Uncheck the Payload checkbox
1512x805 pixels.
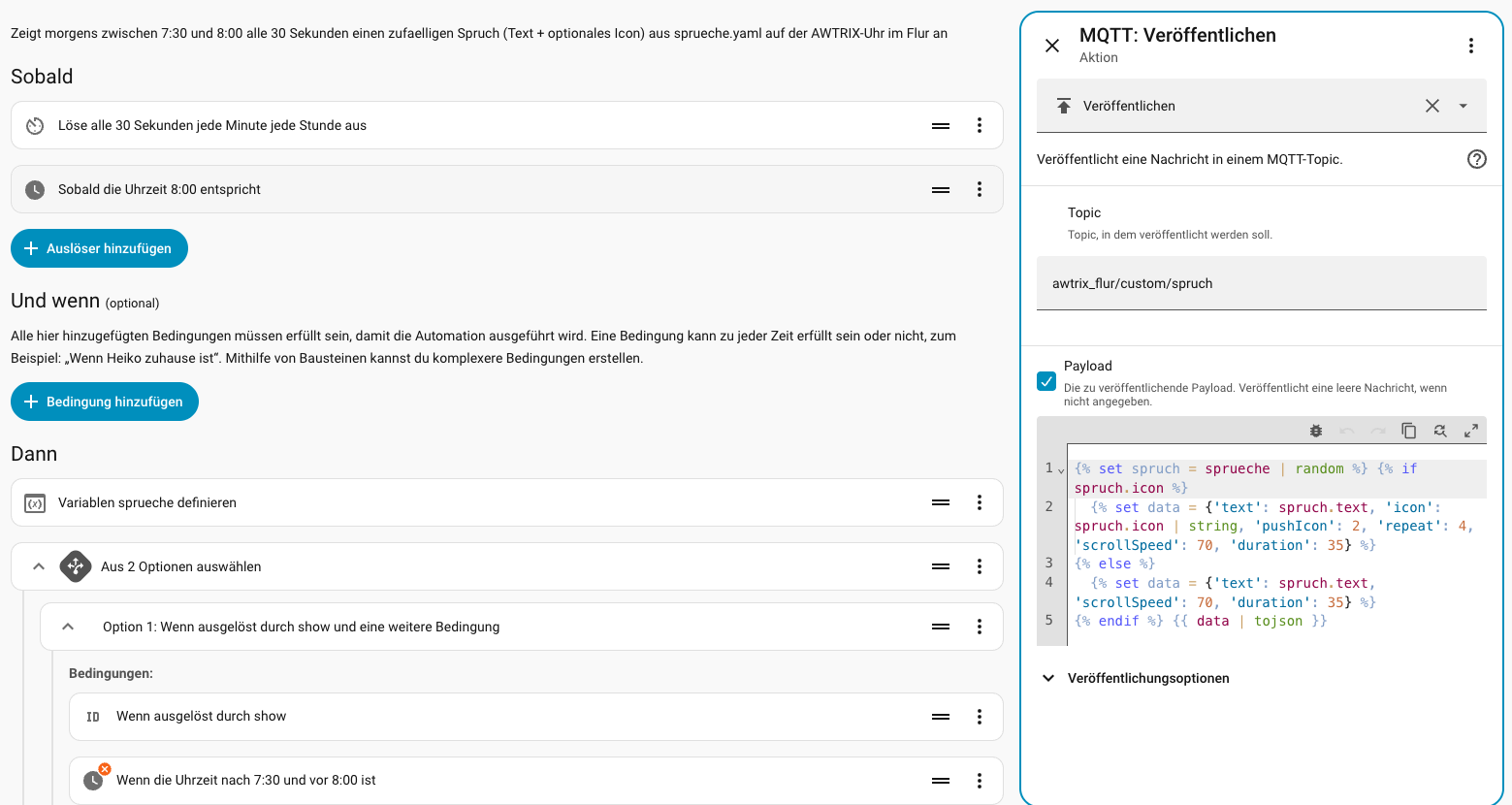pyautogui.click(x=1046, y=381)
